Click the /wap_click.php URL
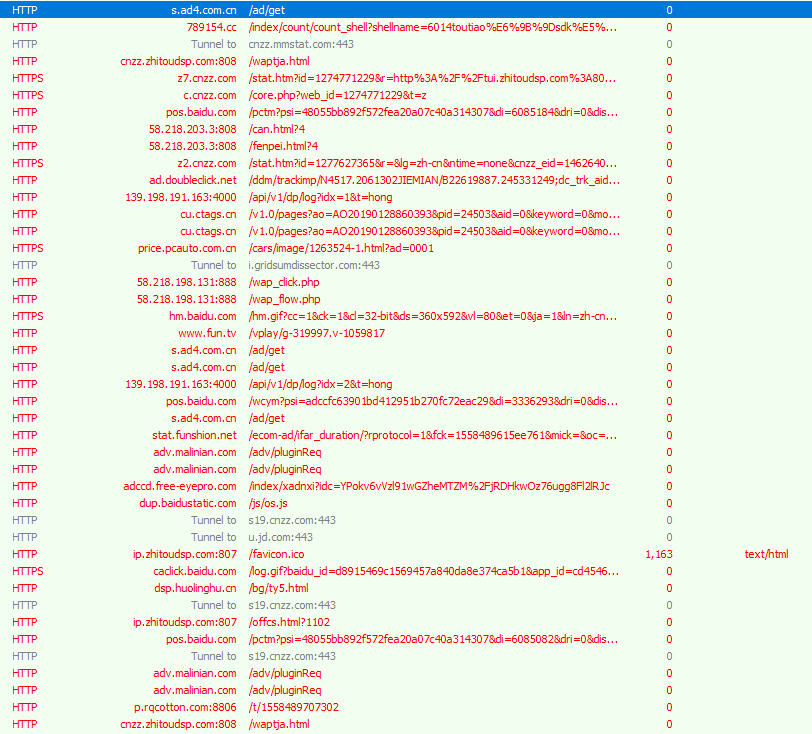The height and width of the screenshot is (734, 812). pos(284,282)
